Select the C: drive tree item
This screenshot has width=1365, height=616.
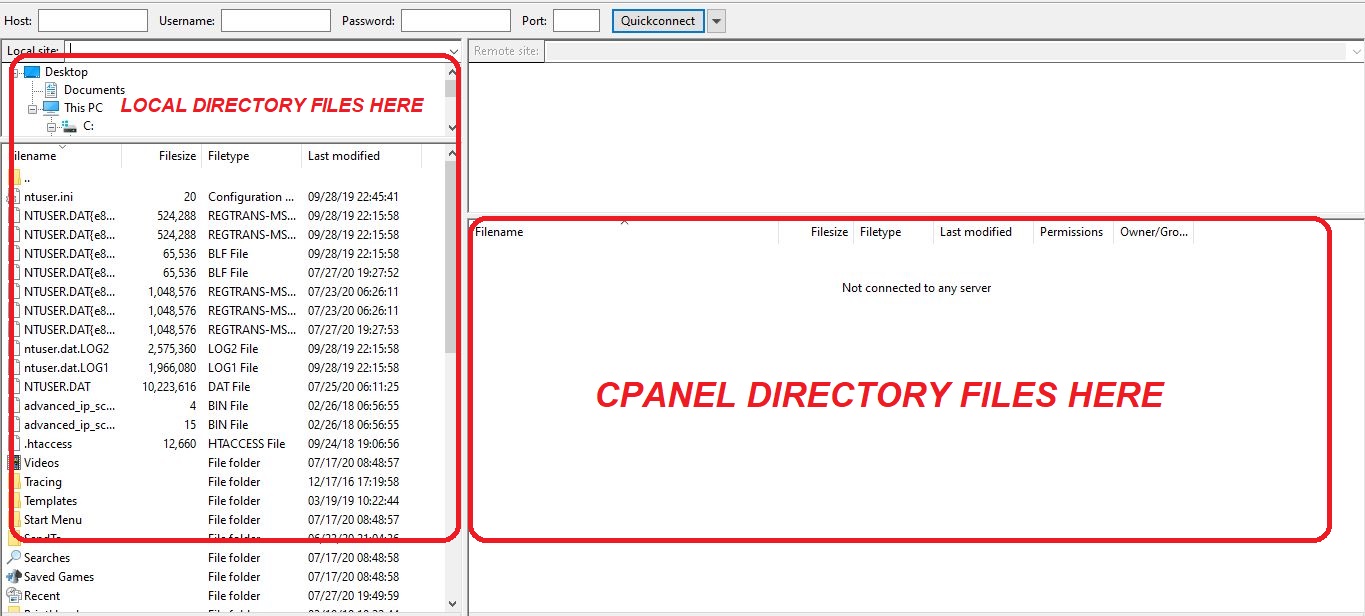(x=88, y=126)
